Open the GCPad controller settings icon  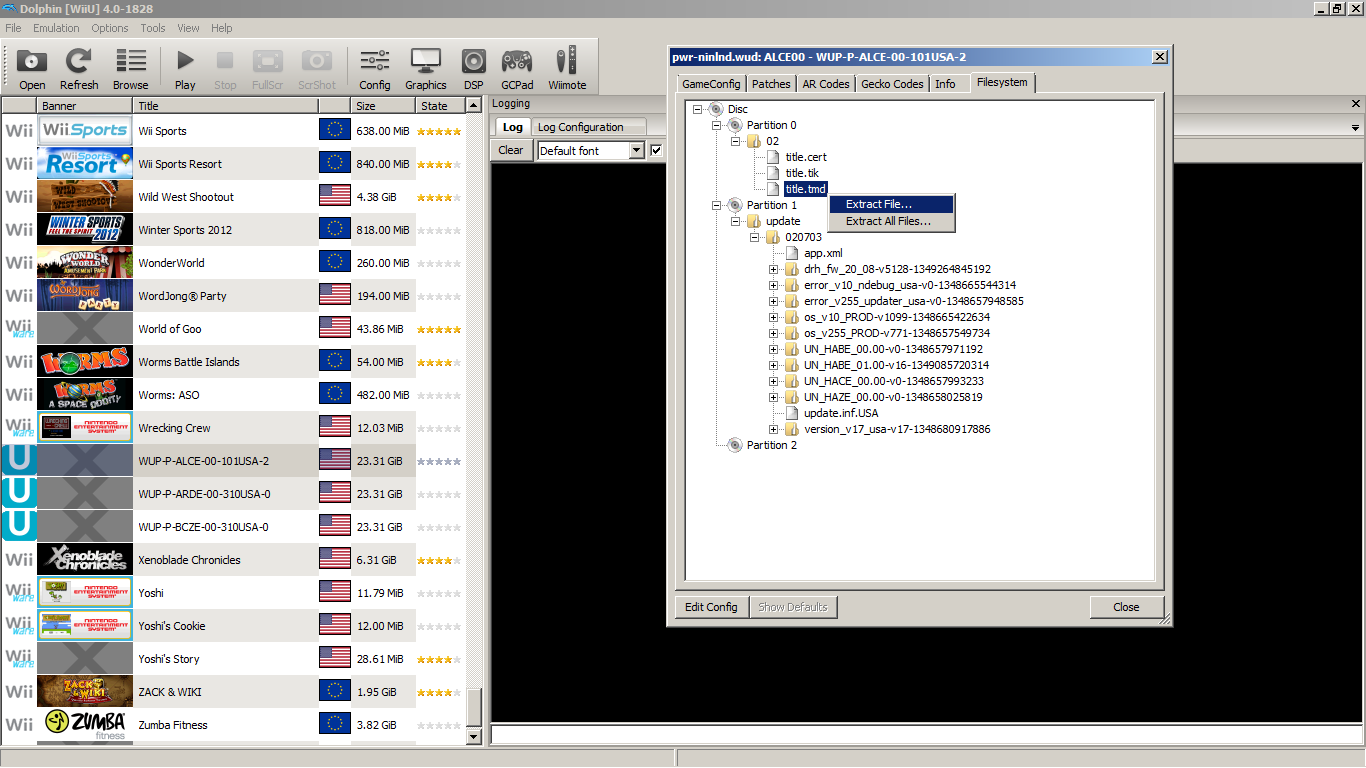click(517, 68)
